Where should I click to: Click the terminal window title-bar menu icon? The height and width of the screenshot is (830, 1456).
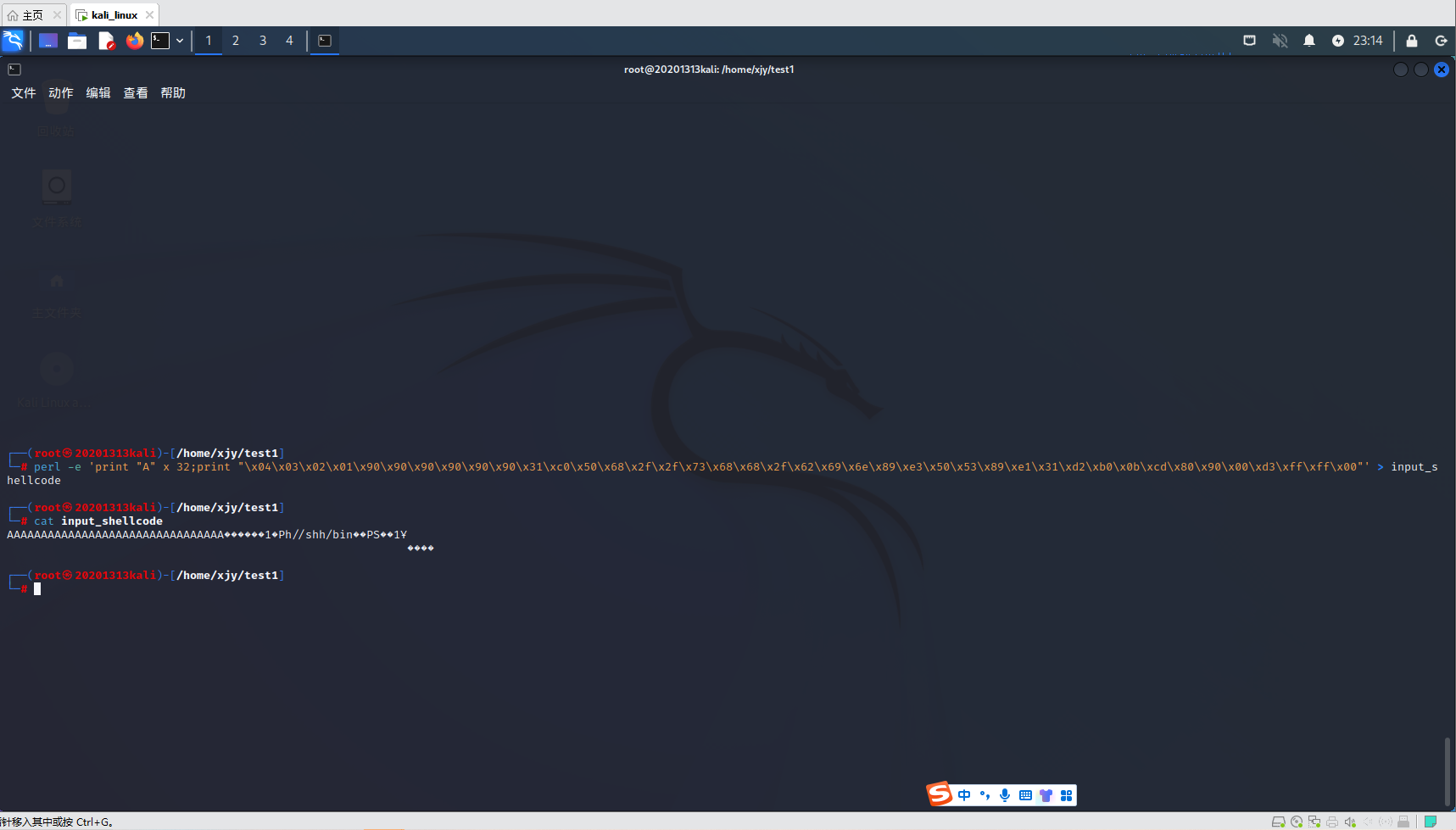point(14,70)
